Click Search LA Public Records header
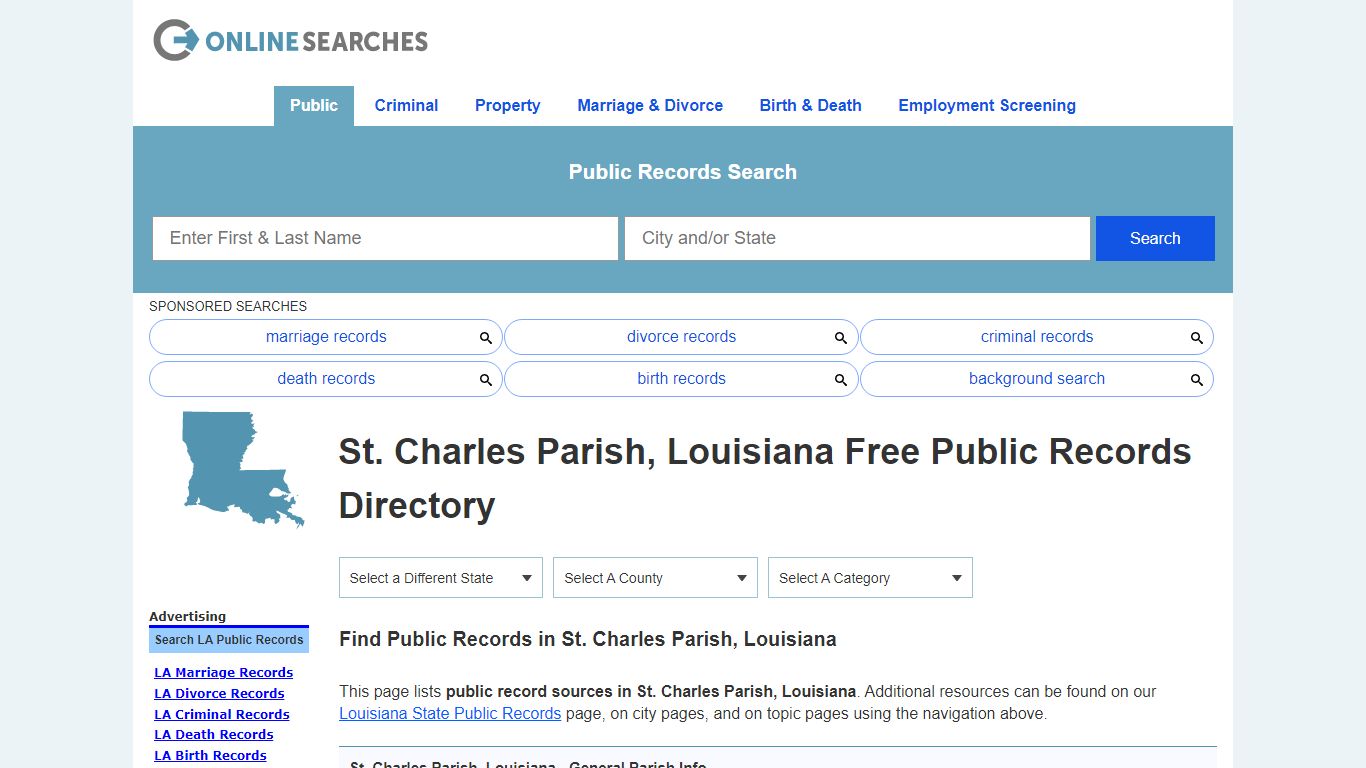This screenshot has height=768, width=1366. pos(229,640)
